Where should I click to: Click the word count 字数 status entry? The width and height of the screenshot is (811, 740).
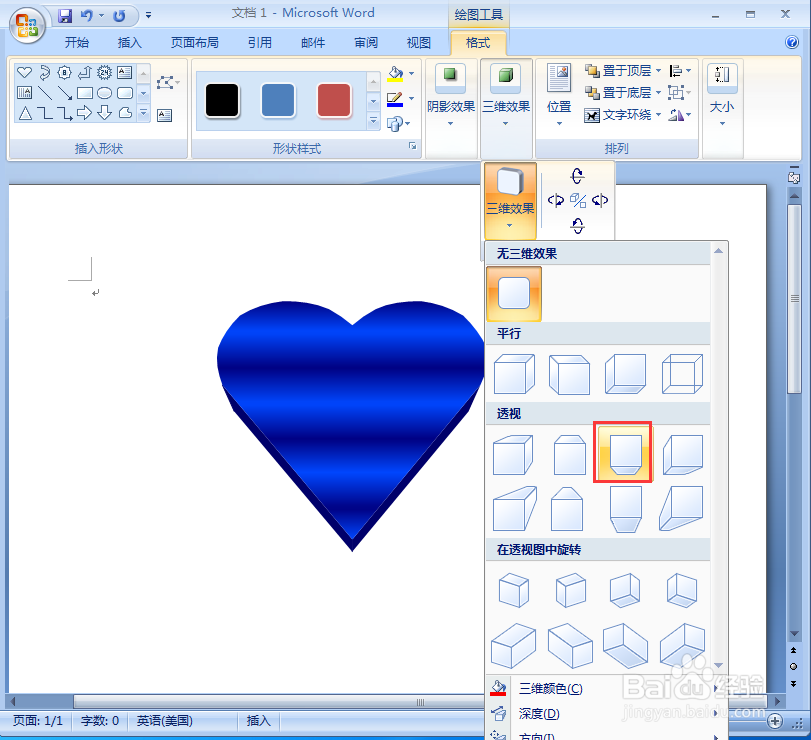[x=100, y=721]
